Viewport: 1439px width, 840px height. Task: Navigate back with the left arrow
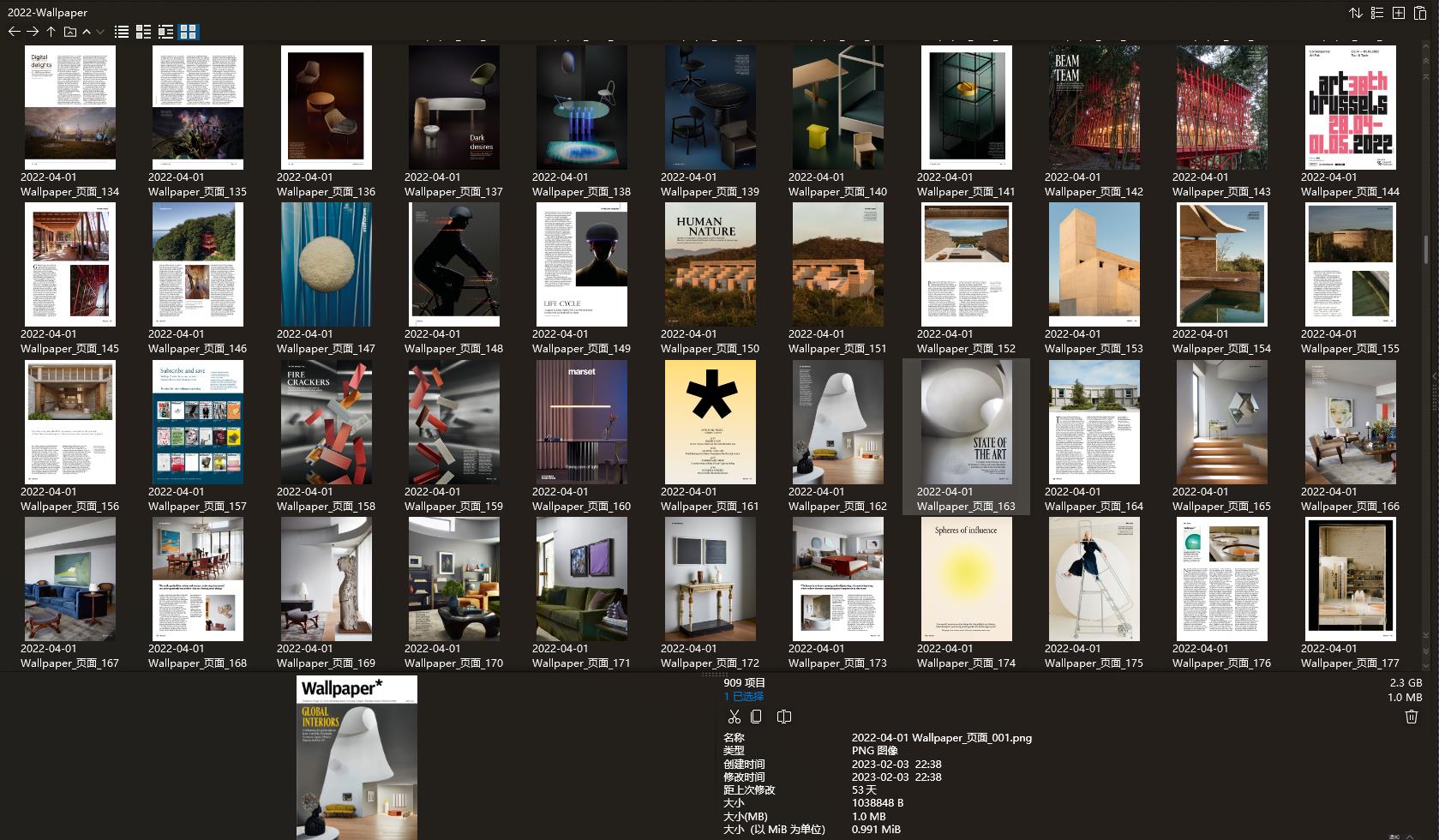pyautogui.click(x=15, y=32)
